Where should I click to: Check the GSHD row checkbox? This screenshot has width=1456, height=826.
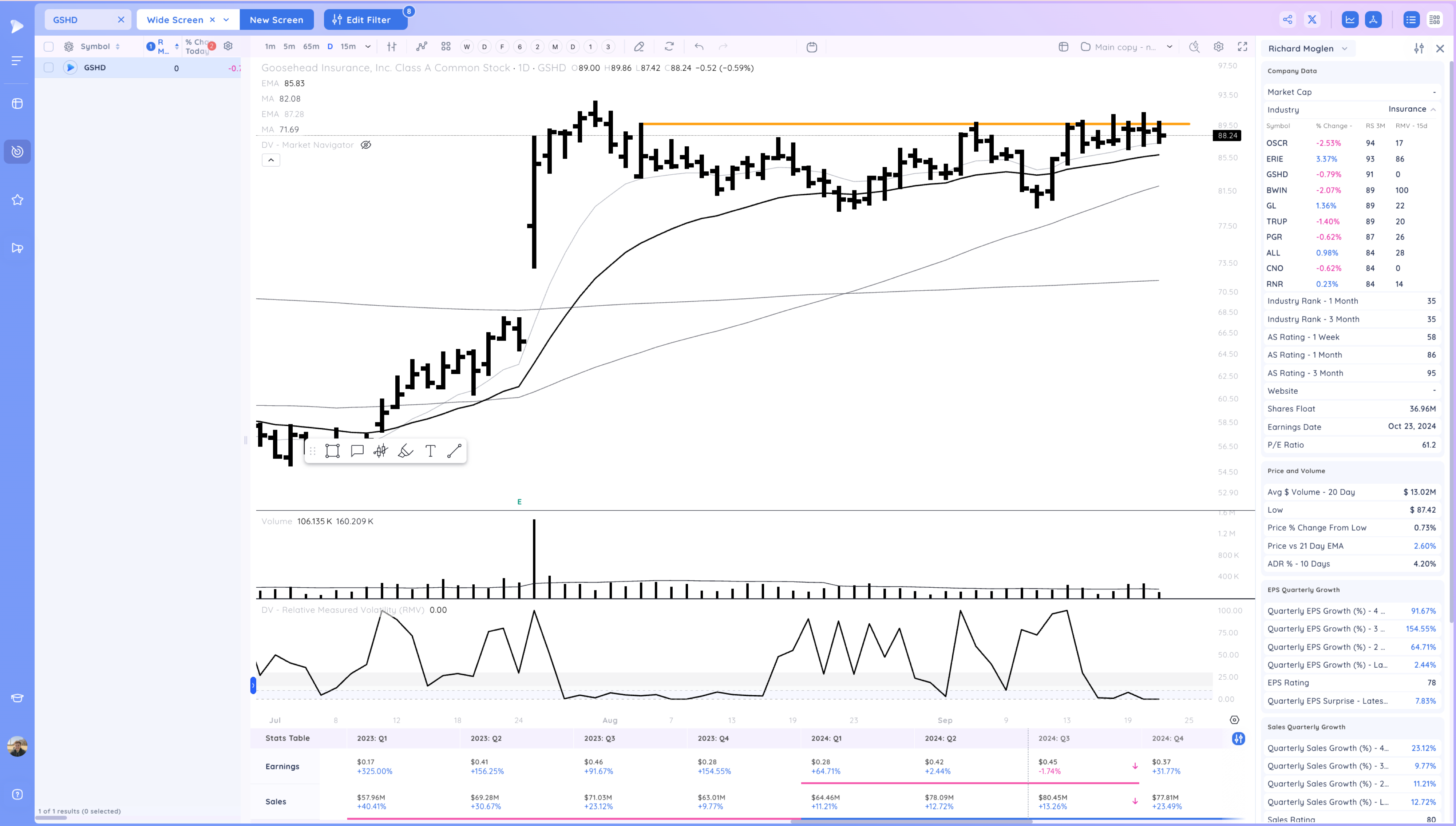[49, 68]
